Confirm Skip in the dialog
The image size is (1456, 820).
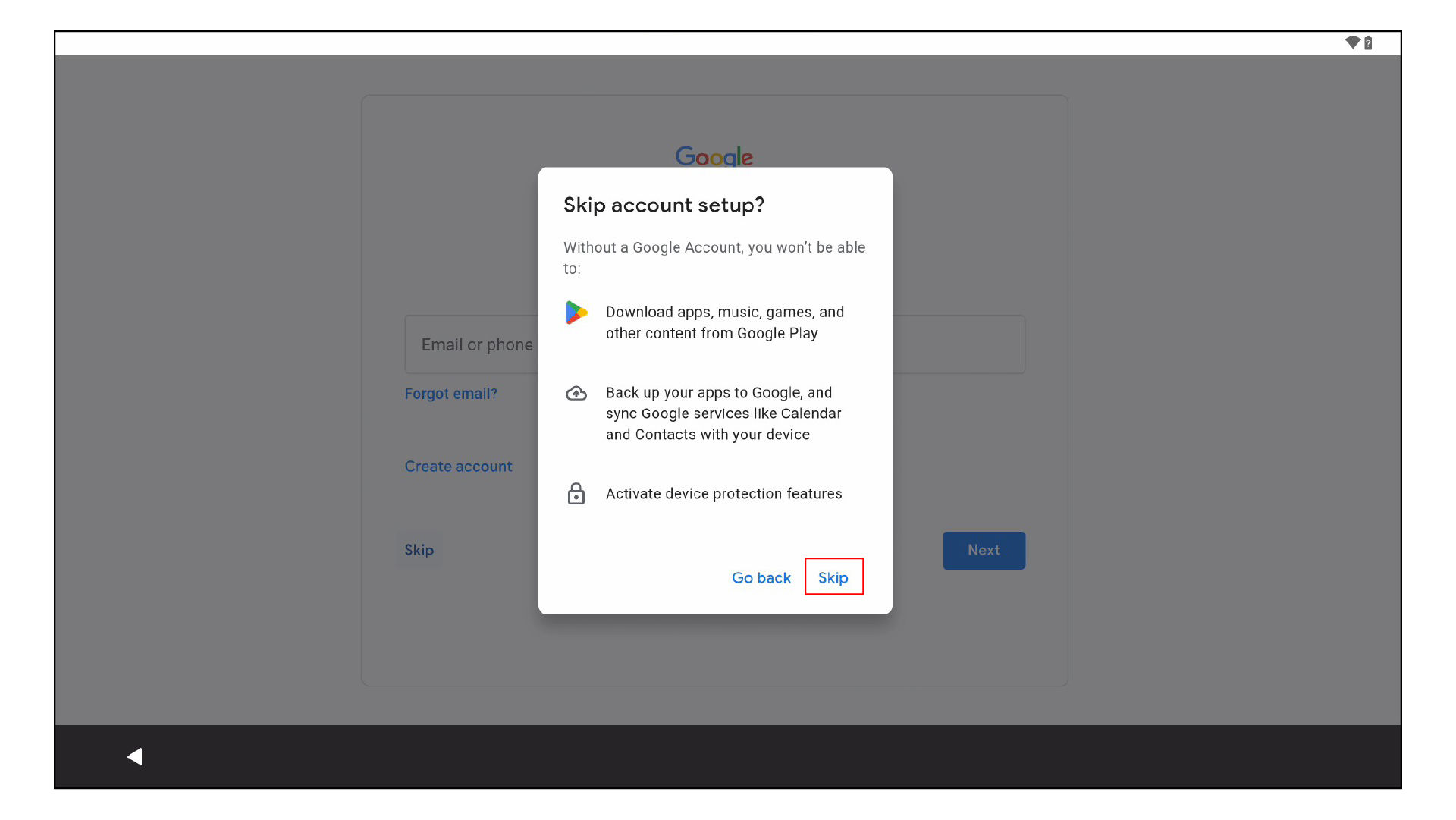tap(833, 577)
